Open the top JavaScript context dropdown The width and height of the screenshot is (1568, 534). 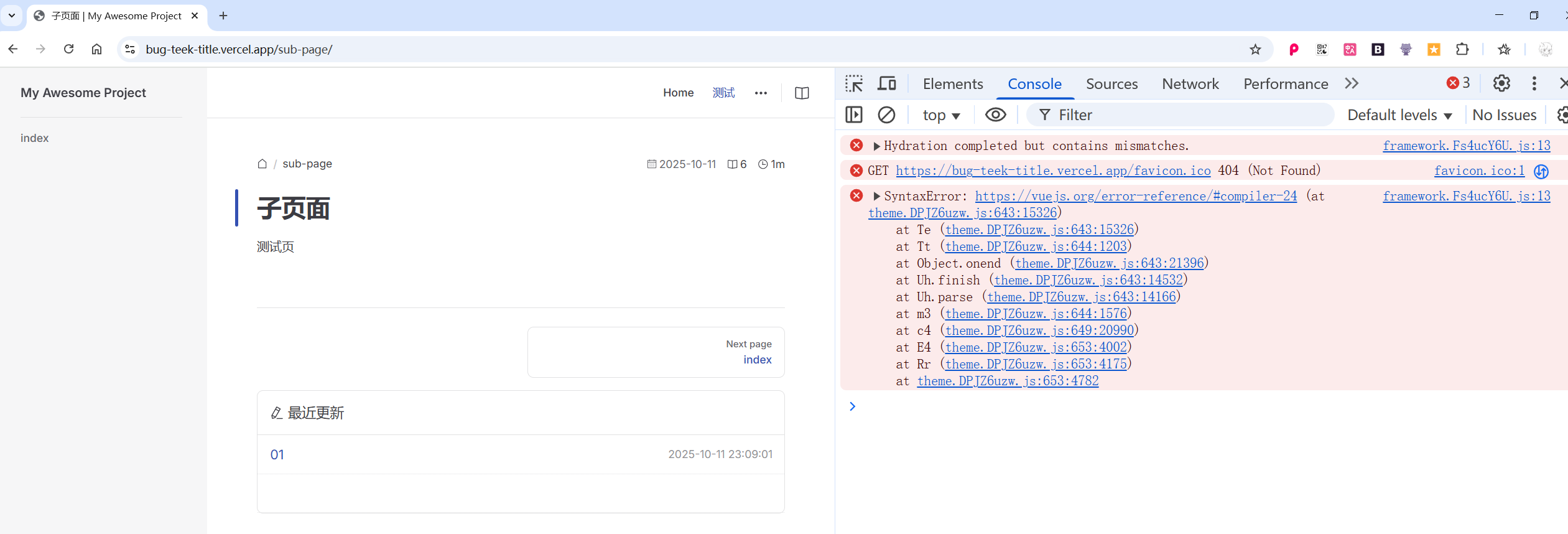pos(941,115)
